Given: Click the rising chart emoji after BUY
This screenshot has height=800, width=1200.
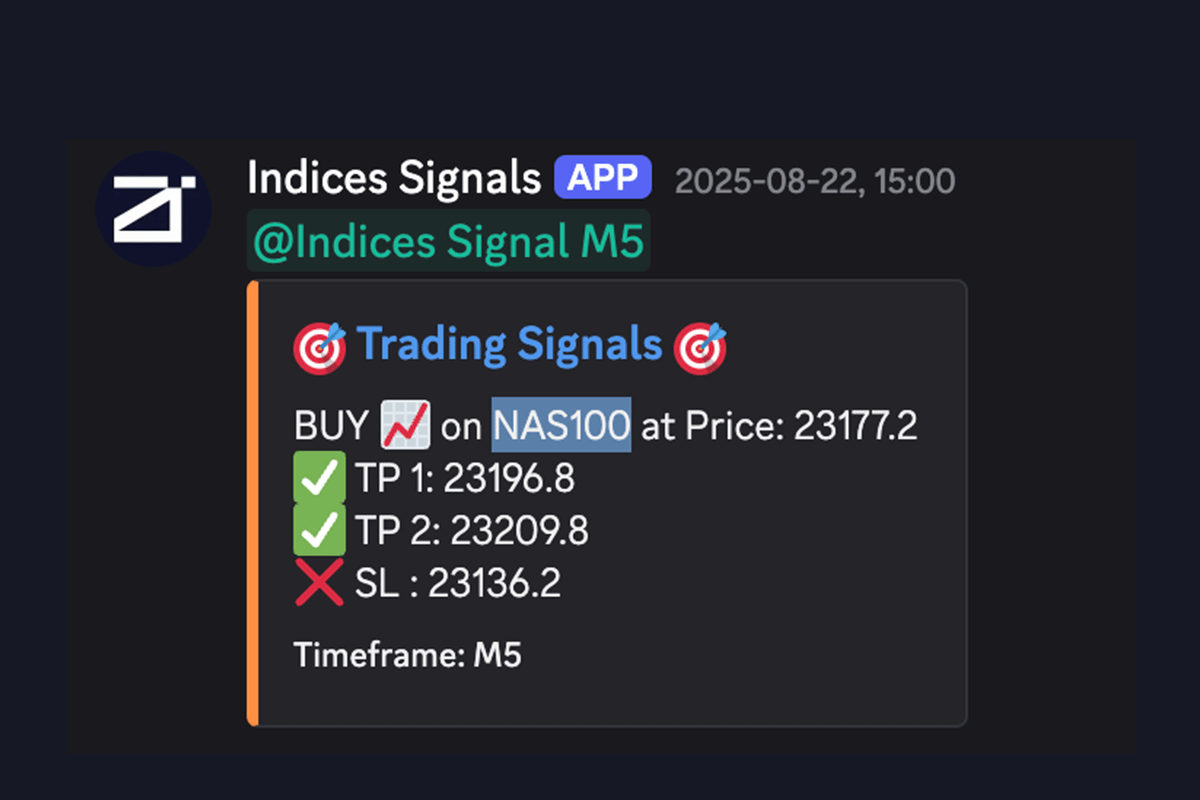Looking at the screenshot, I should [405, 427].
